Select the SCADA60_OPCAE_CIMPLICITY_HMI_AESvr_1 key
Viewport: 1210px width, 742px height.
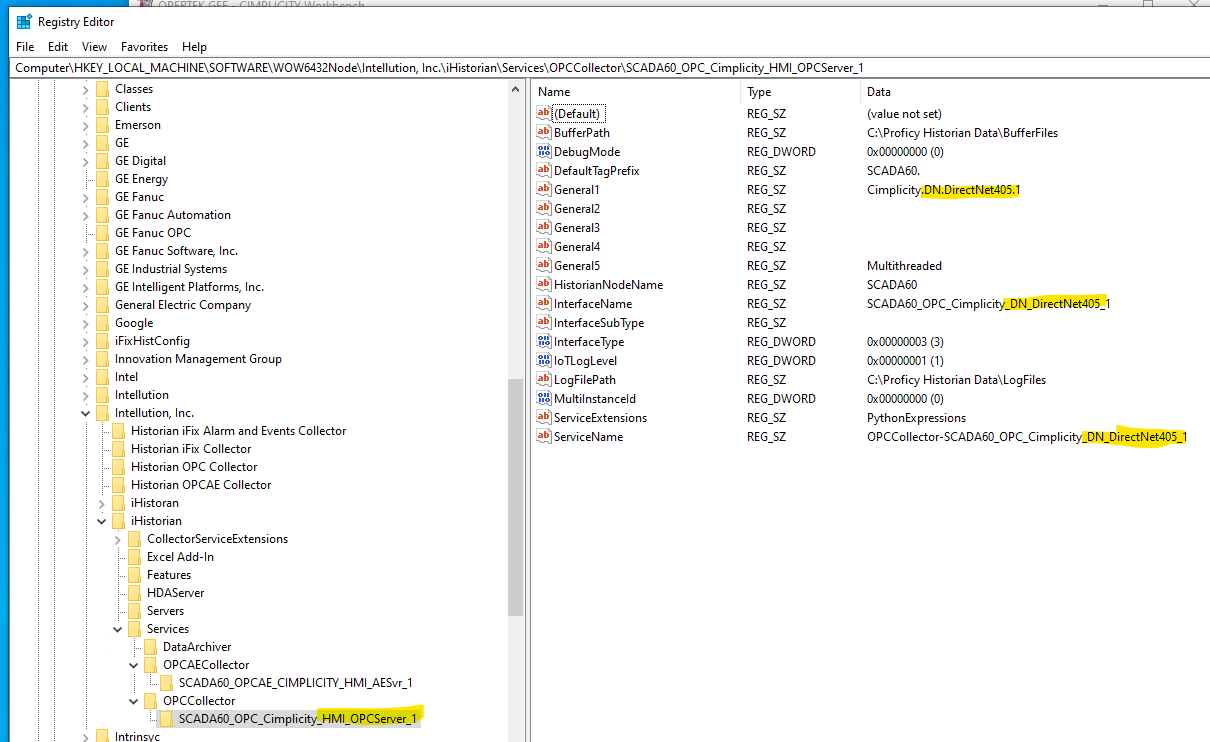click(x=296, y=683)
